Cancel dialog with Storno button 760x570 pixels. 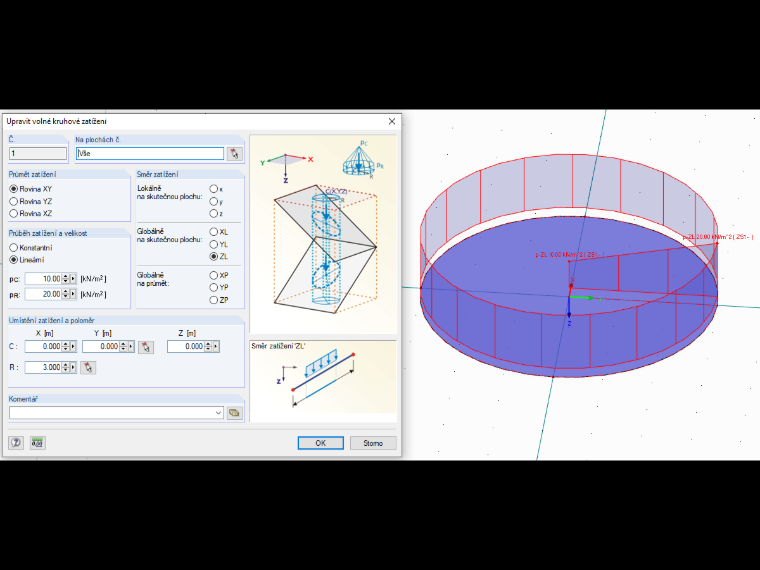pyautogui.click(x=373, y=443)
